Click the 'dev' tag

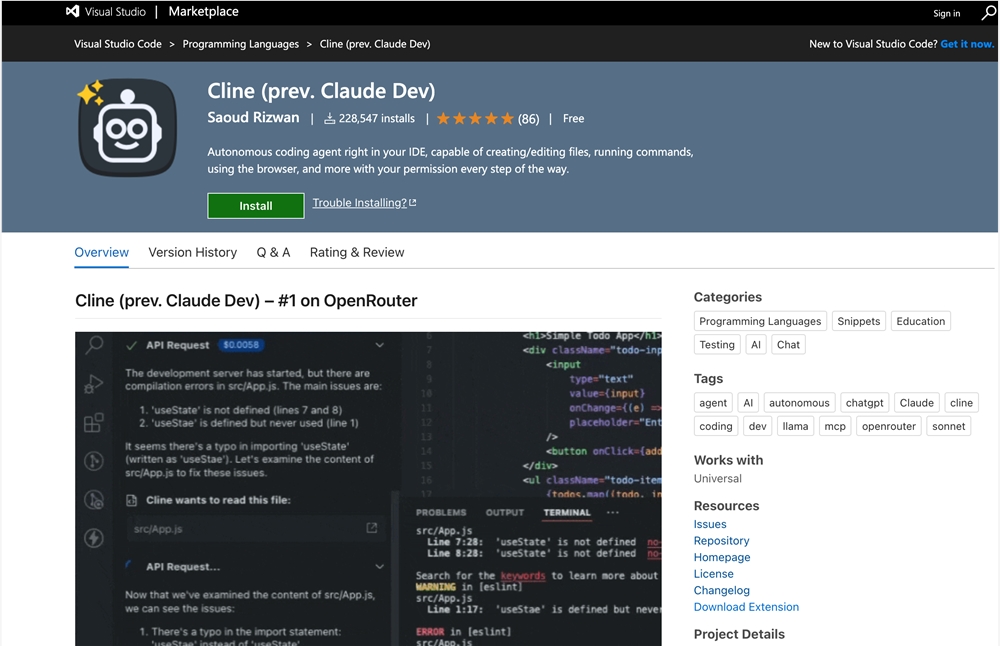tap(758, 426)
